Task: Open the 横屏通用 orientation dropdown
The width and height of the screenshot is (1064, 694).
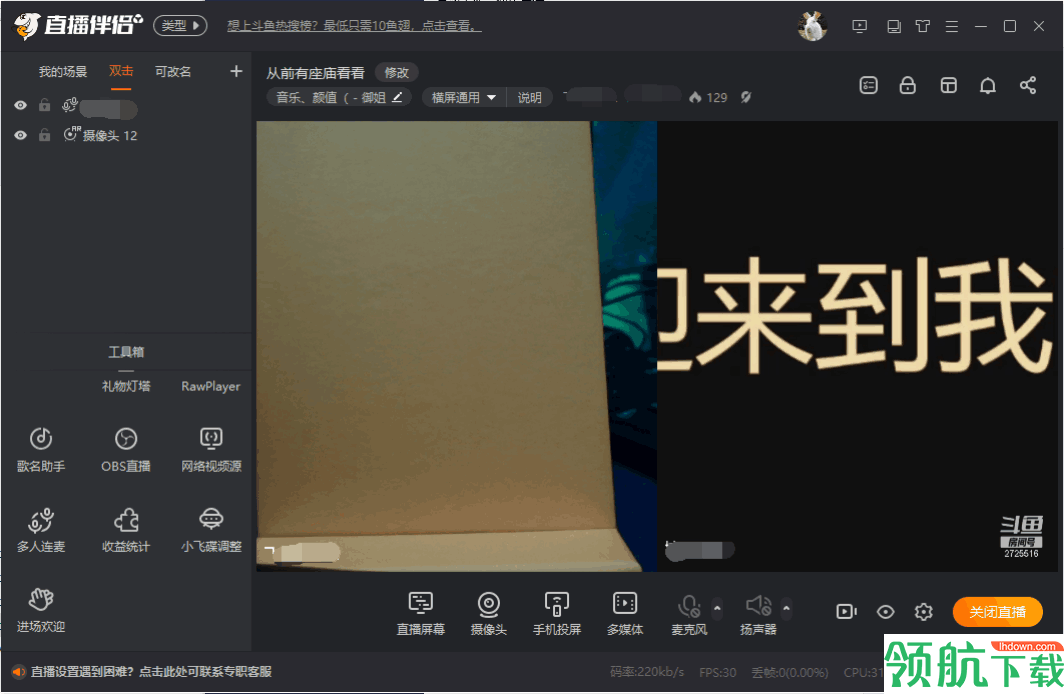Action: coord(463,97)
